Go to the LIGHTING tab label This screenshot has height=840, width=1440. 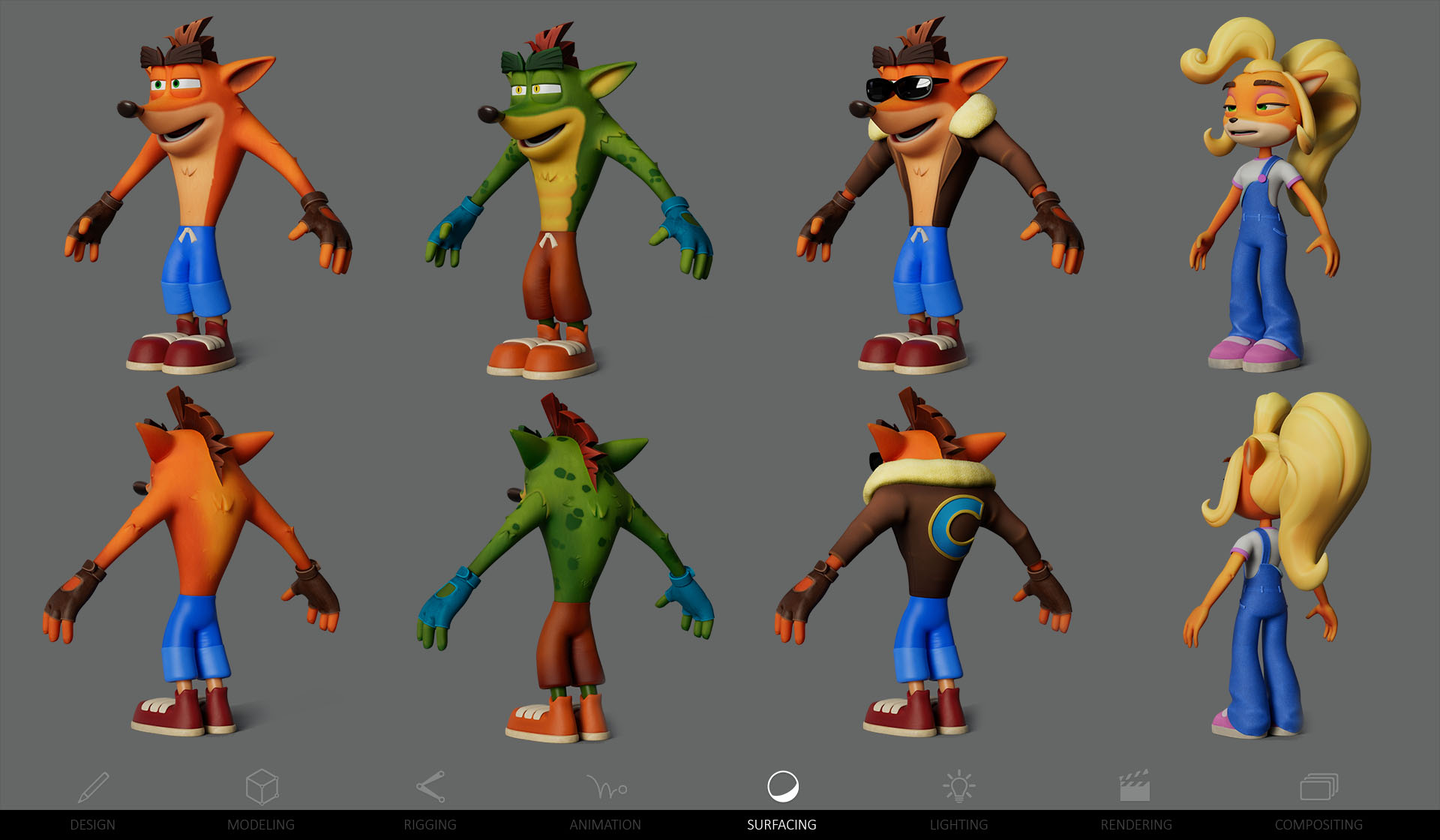tap(958, 825)
